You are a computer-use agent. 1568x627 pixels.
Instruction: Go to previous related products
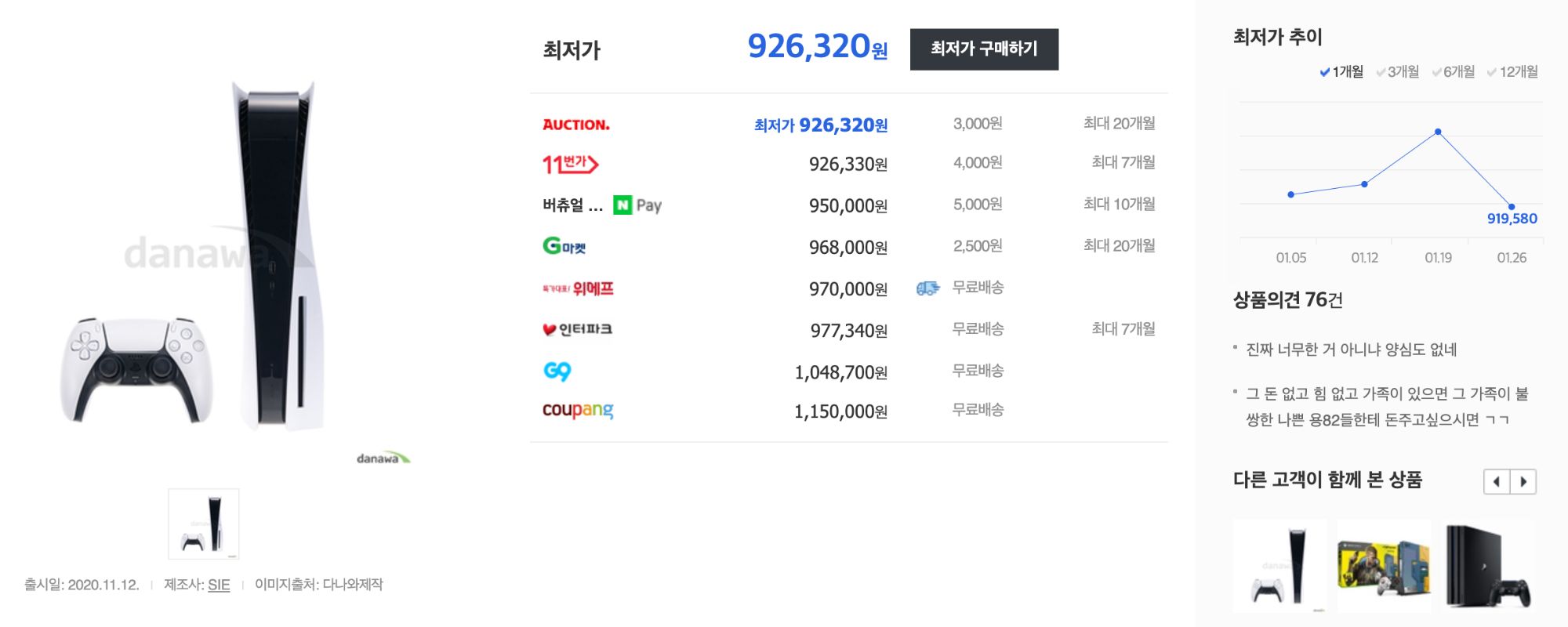pyautogui.click(x=1497, y=481)
